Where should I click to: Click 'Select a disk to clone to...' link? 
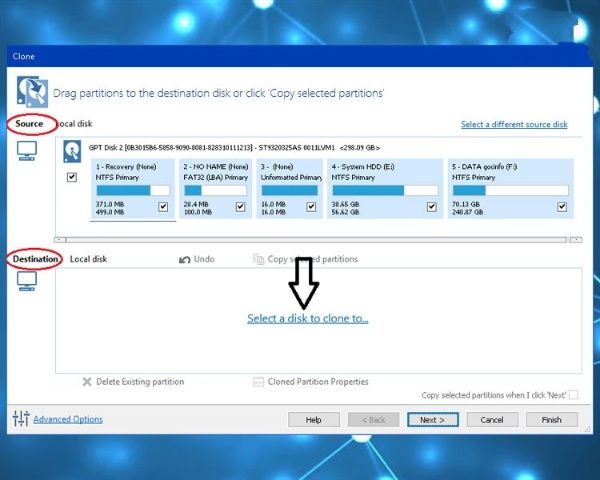308,319
